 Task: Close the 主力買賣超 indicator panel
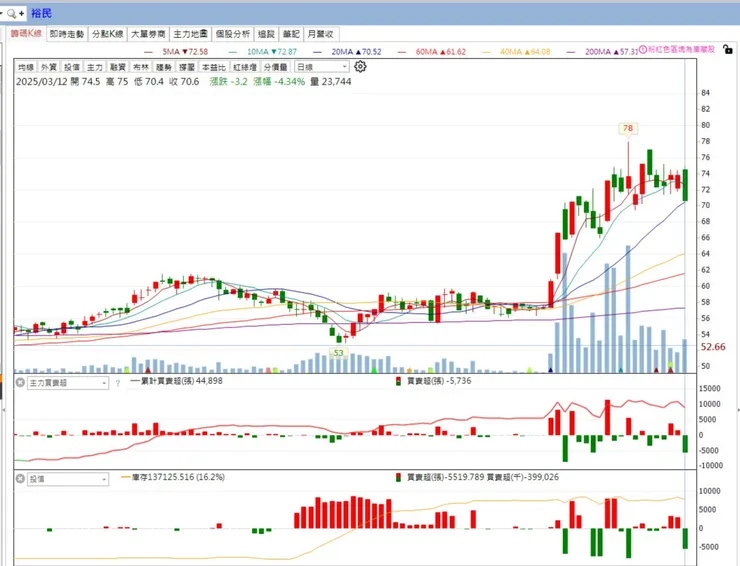point(20,382)
